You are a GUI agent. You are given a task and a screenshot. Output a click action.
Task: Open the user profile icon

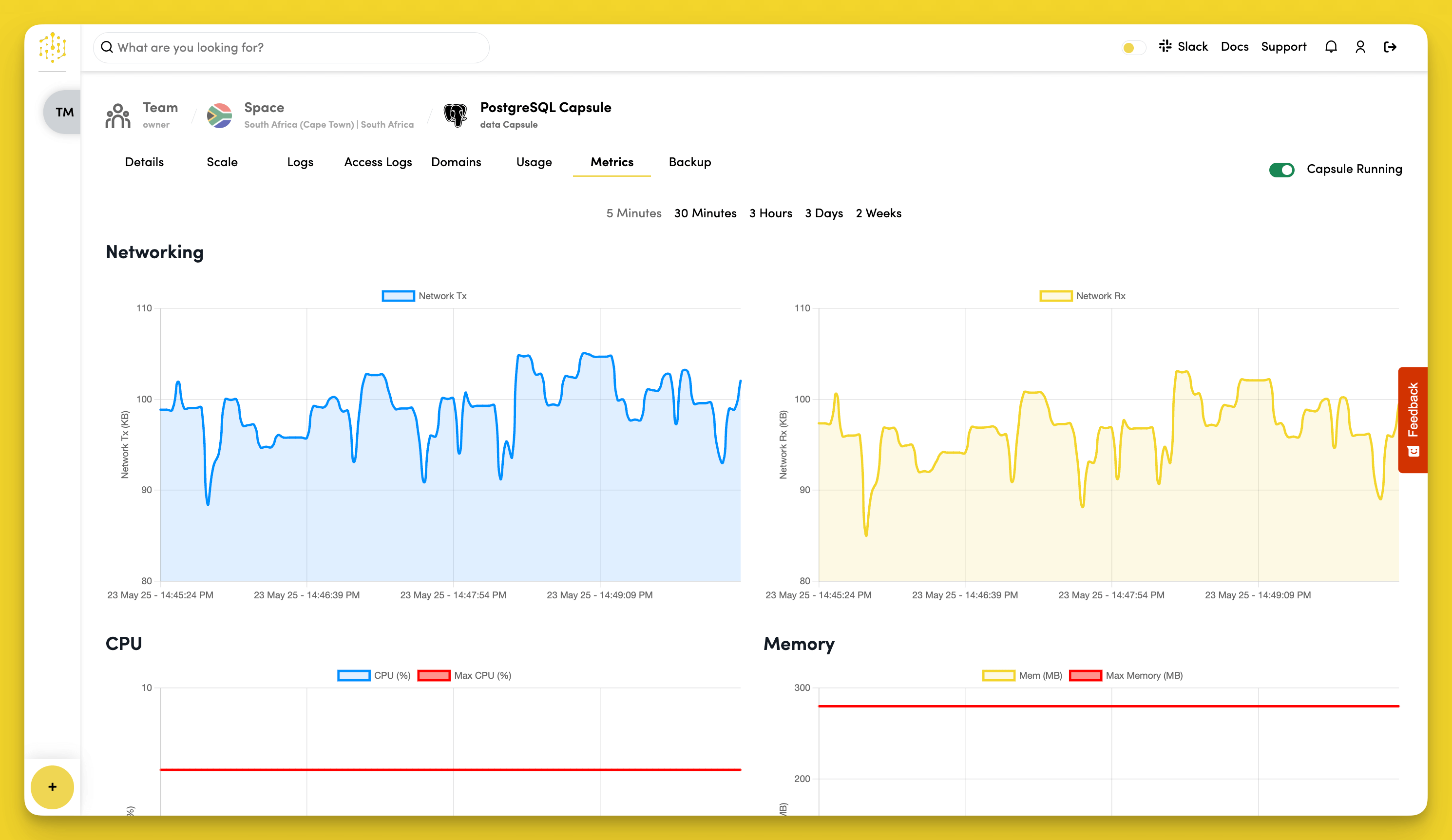coord(1360,47)
